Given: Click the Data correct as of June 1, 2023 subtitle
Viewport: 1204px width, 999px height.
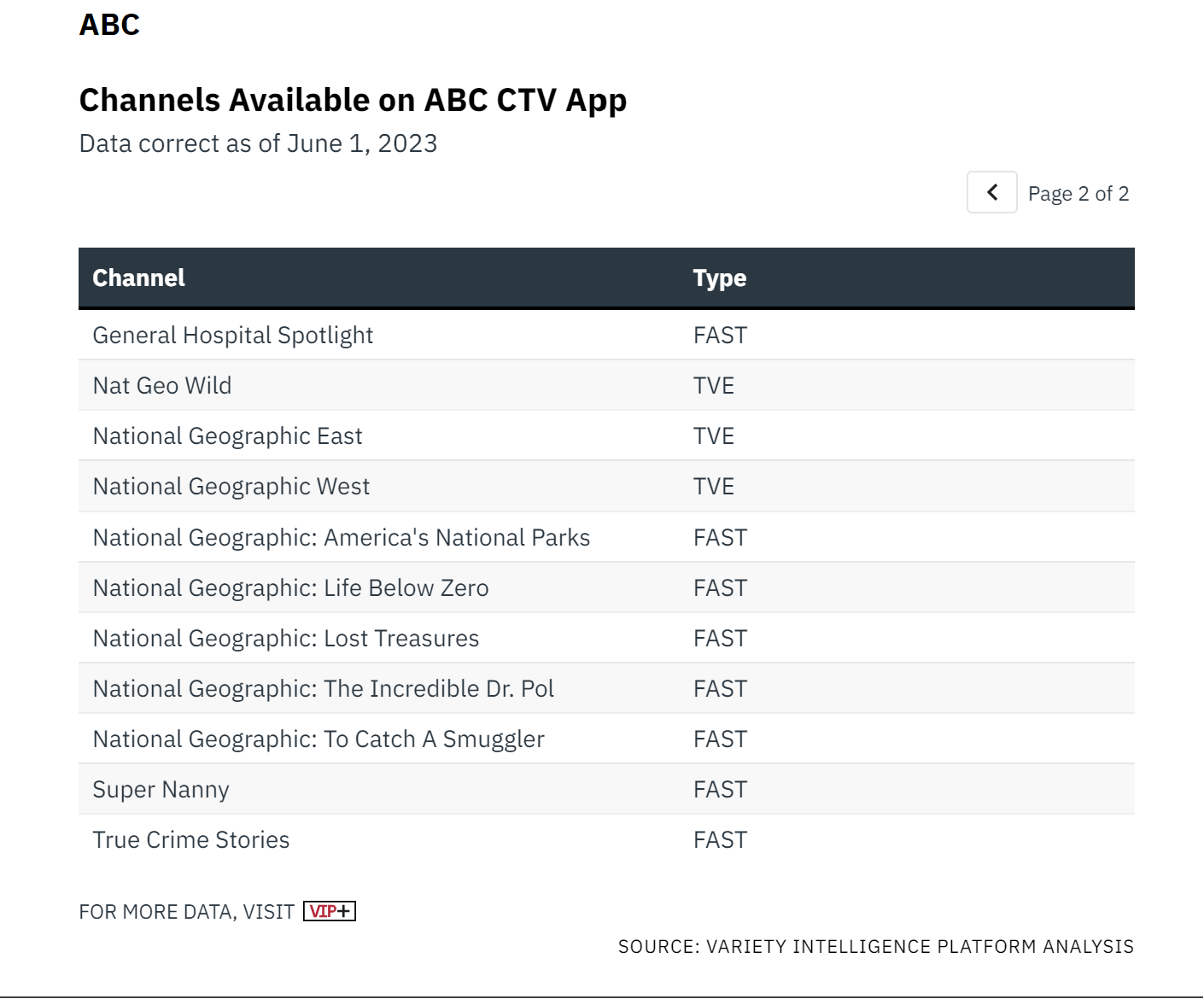Looking at the screenshot, I should 258,143.
